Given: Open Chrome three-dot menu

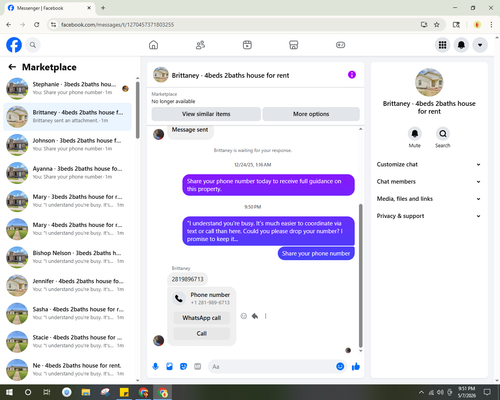Looking at the screenshot, I should click(491, 25).
